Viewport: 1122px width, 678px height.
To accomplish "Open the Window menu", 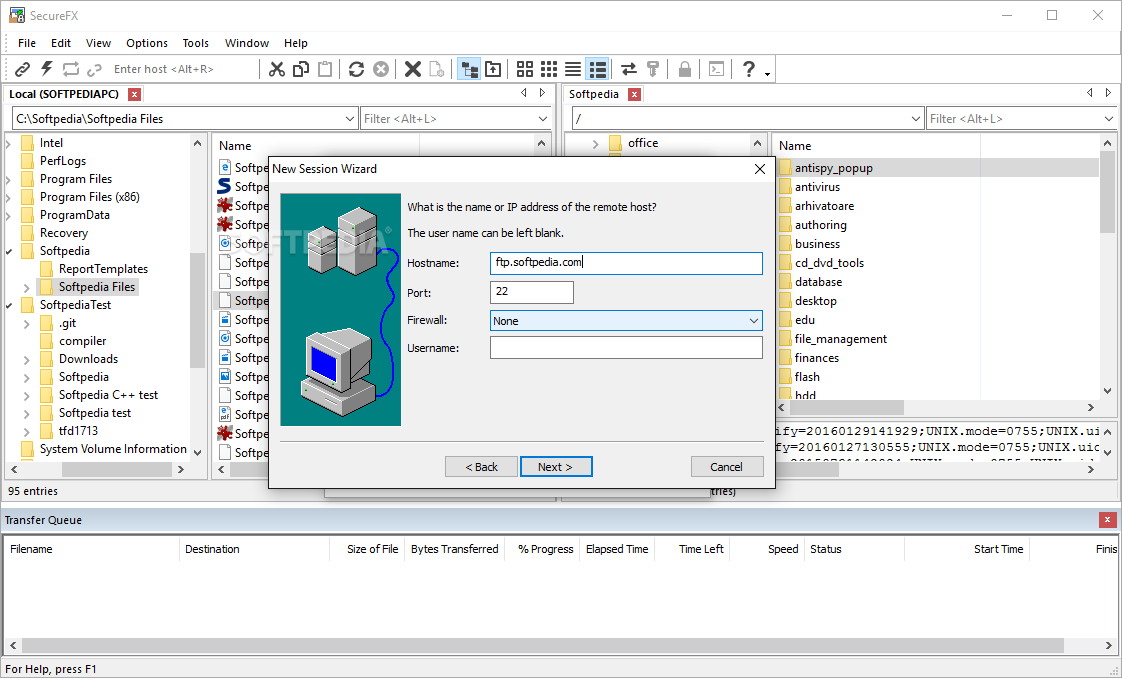I will point(247,43).
